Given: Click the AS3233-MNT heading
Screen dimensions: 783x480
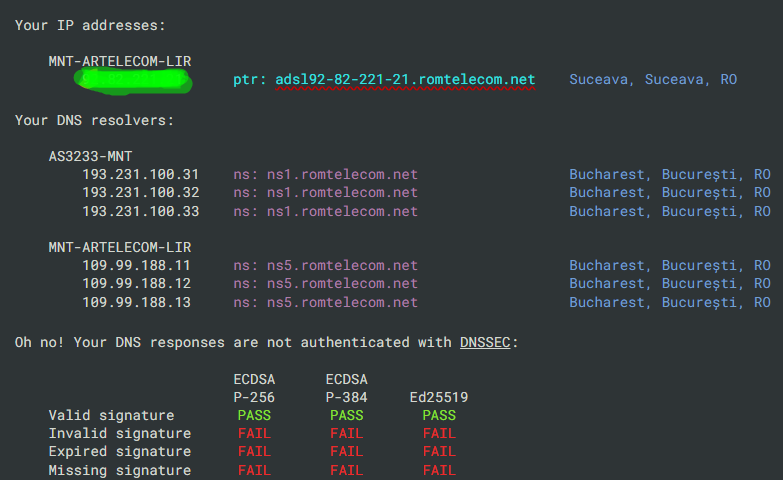Looking at the screenshot, I should 90,156.
